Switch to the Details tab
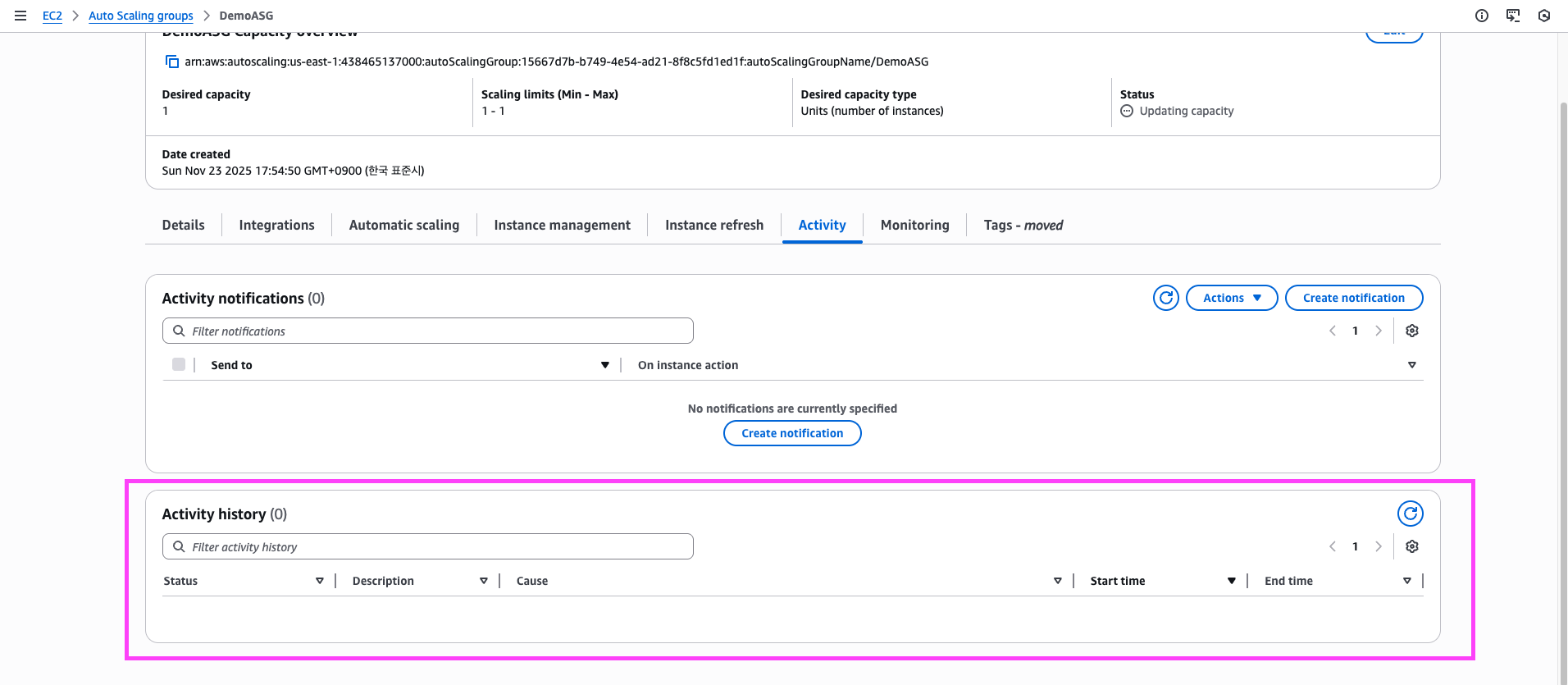The width and height of the screenshot is (1568, 685). [184, 225]
